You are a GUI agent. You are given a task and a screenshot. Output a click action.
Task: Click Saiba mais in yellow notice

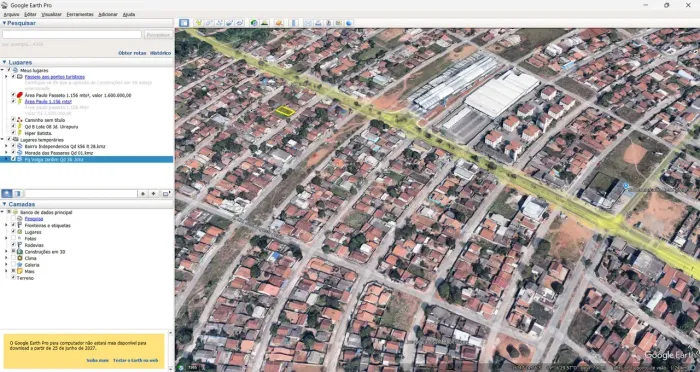pyautogui.click(x=97, y=360)
